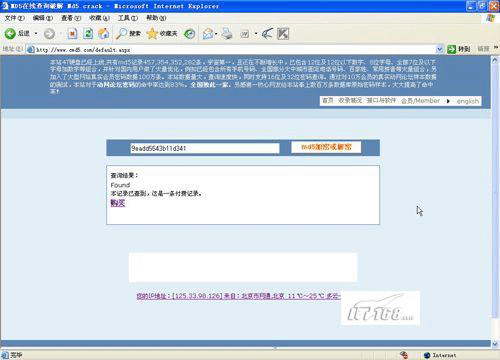Open the 首页 home link in site navigation
This screenshot has width=500, height=360.
(x=327, y=101)
